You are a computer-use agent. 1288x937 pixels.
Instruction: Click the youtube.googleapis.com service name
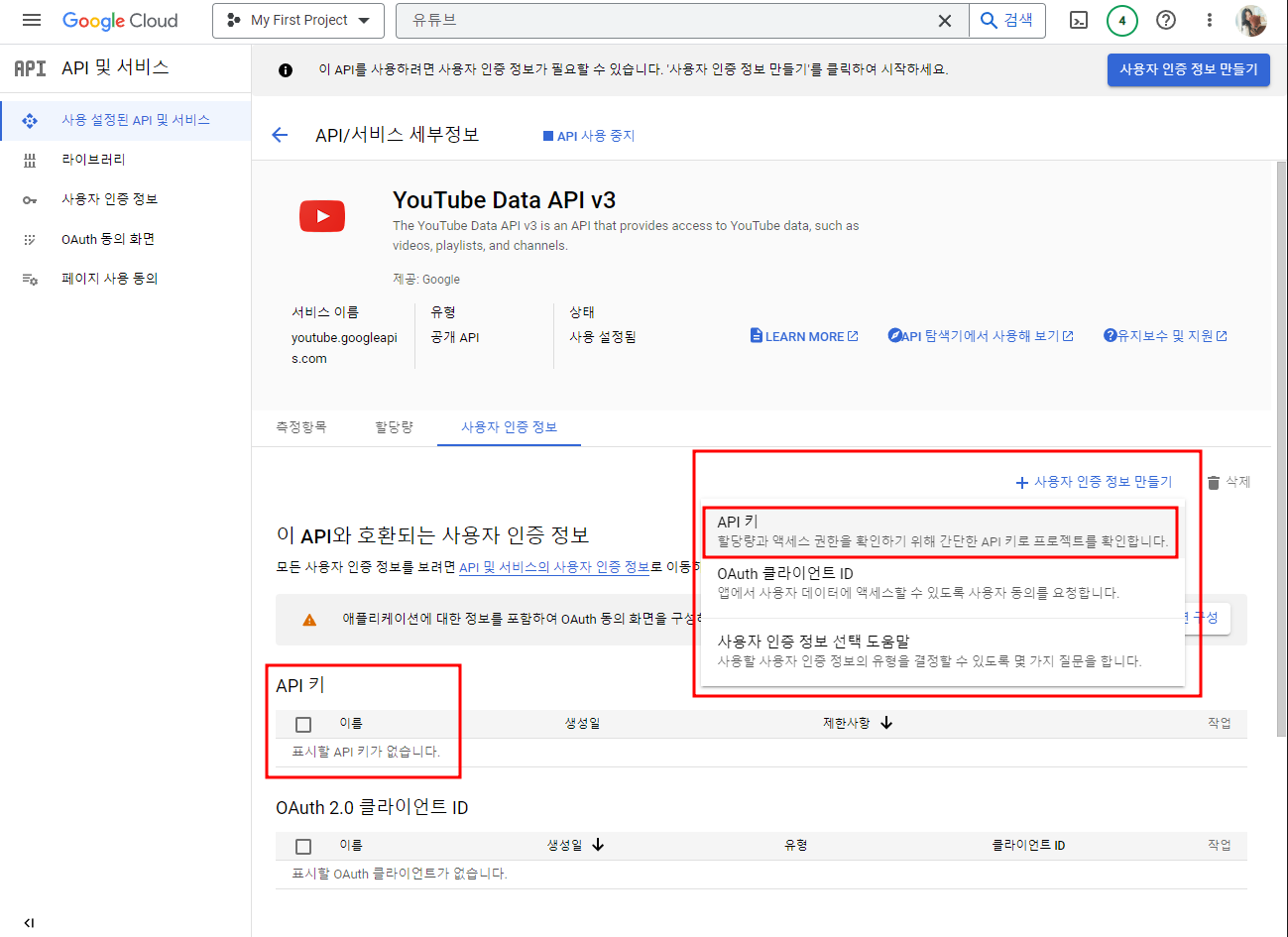click(x=344, y=348)
